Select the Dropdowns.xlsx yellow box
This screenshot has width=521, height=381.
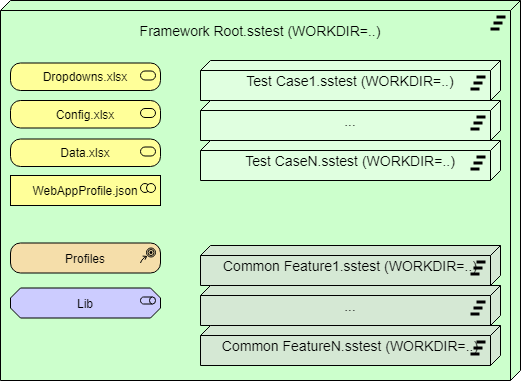[x=85, y=77]
